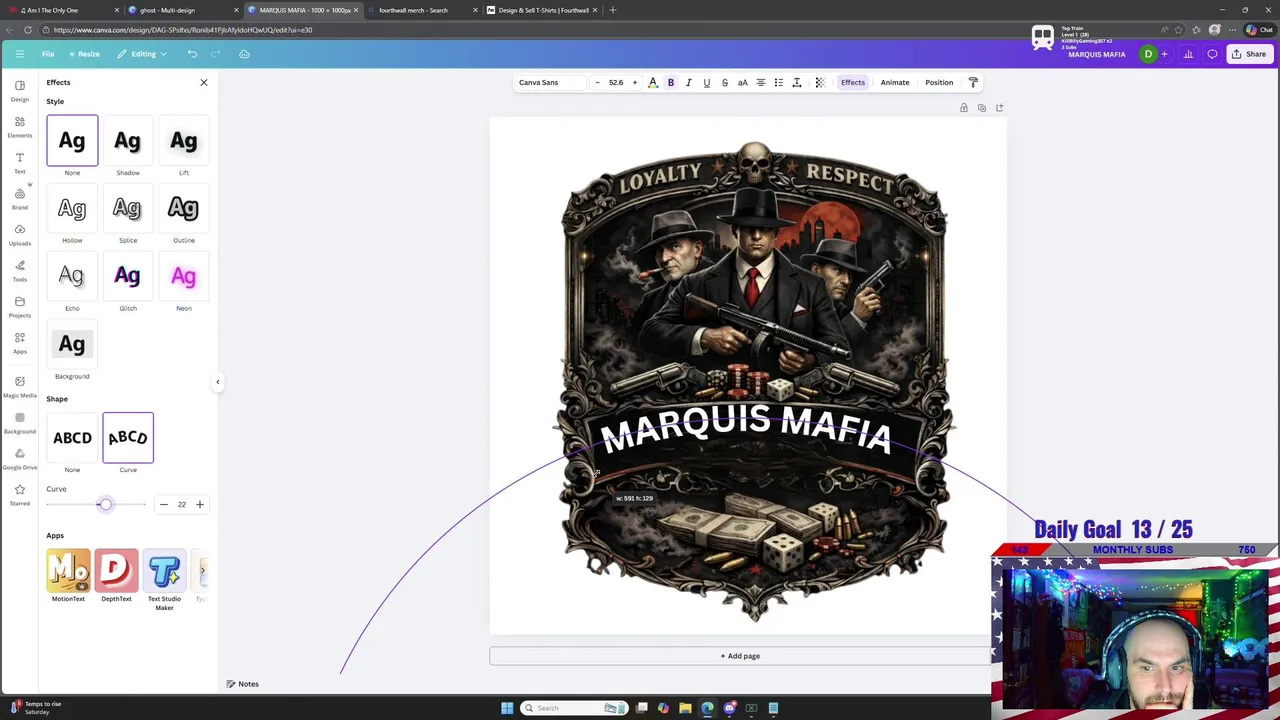This screenshot has height=720, width=1280.
Task: Decrease curve value with minus
Action: point(164,504)
